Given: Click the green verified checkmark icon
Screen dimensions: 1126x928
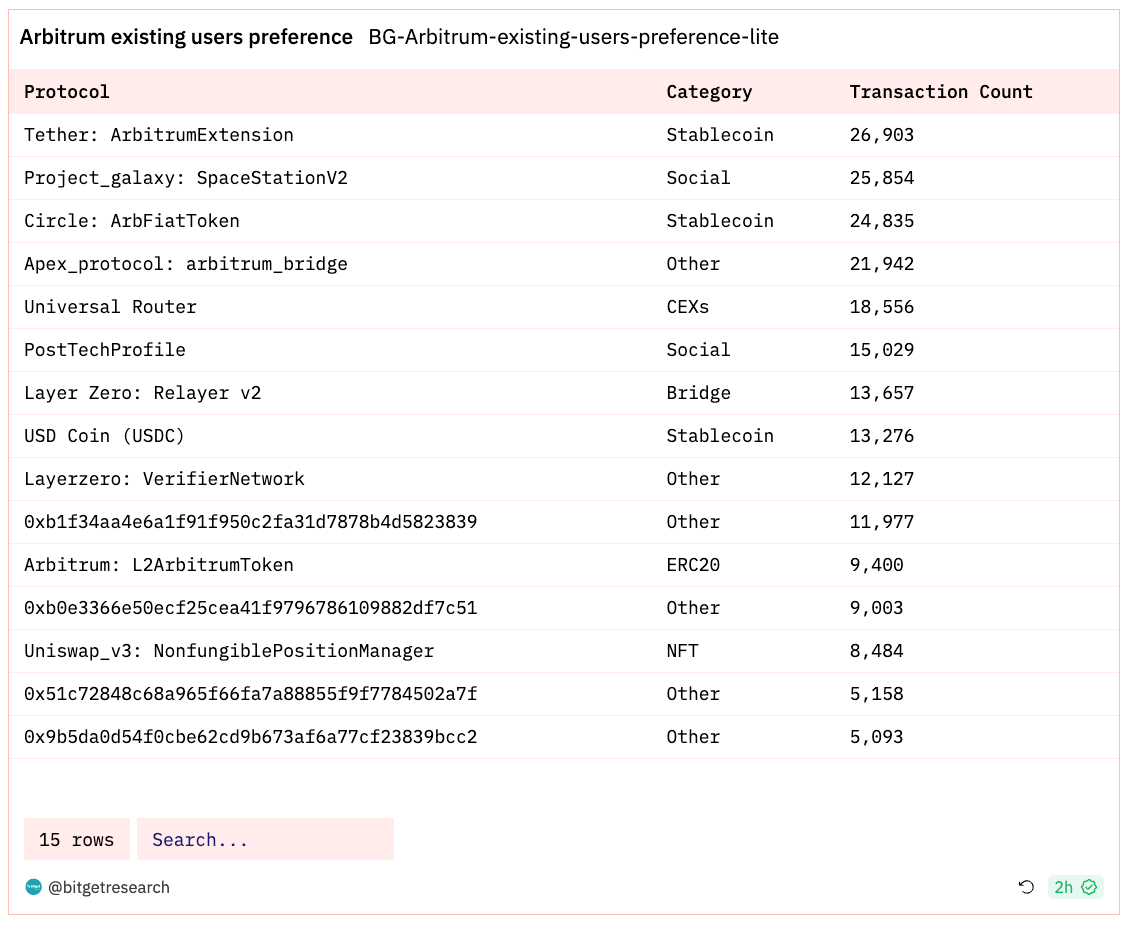Looking at the screenshot, I should [1089, 887].
